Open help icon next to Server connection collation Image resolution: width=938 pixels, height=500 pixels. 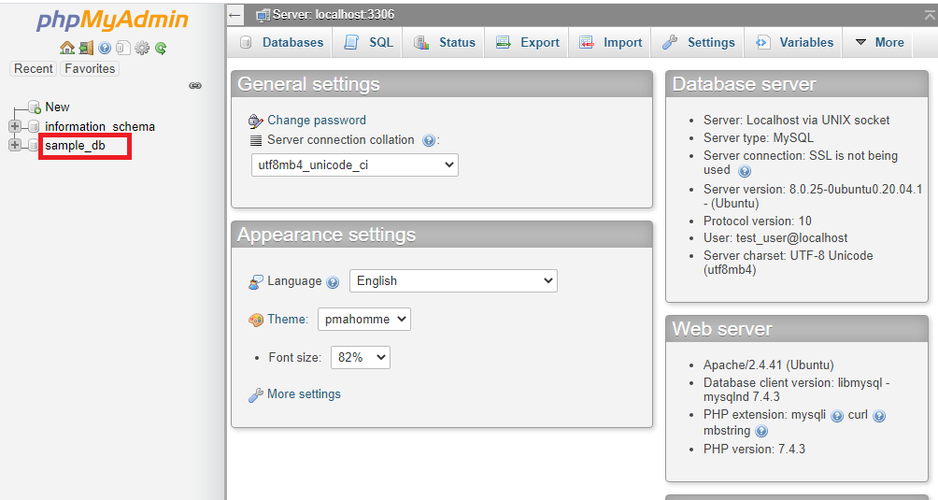[428, 141]
